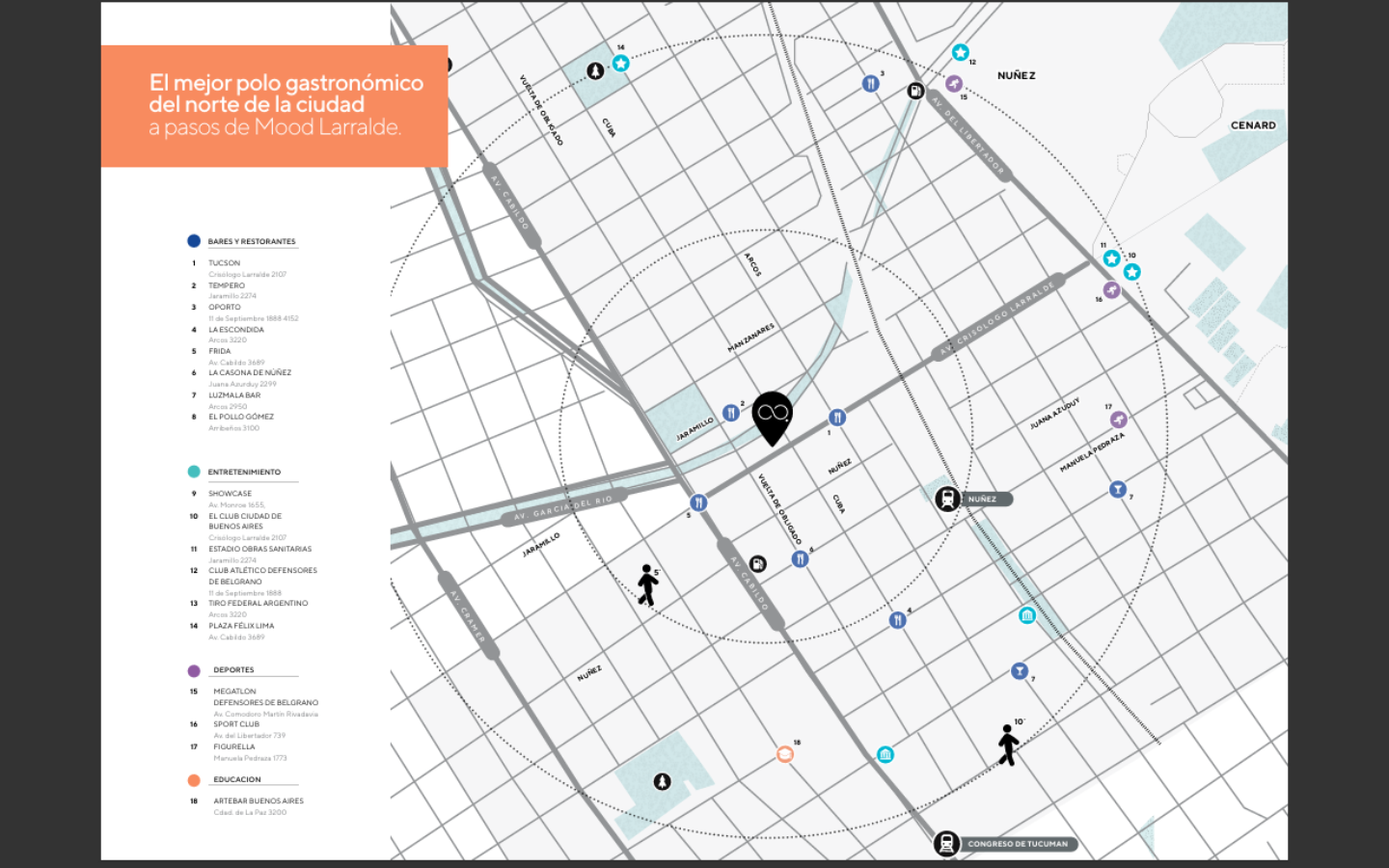
Task: Click restaurant marker number 6 by Vuelta de Obligado
Action: click(800, 558)
